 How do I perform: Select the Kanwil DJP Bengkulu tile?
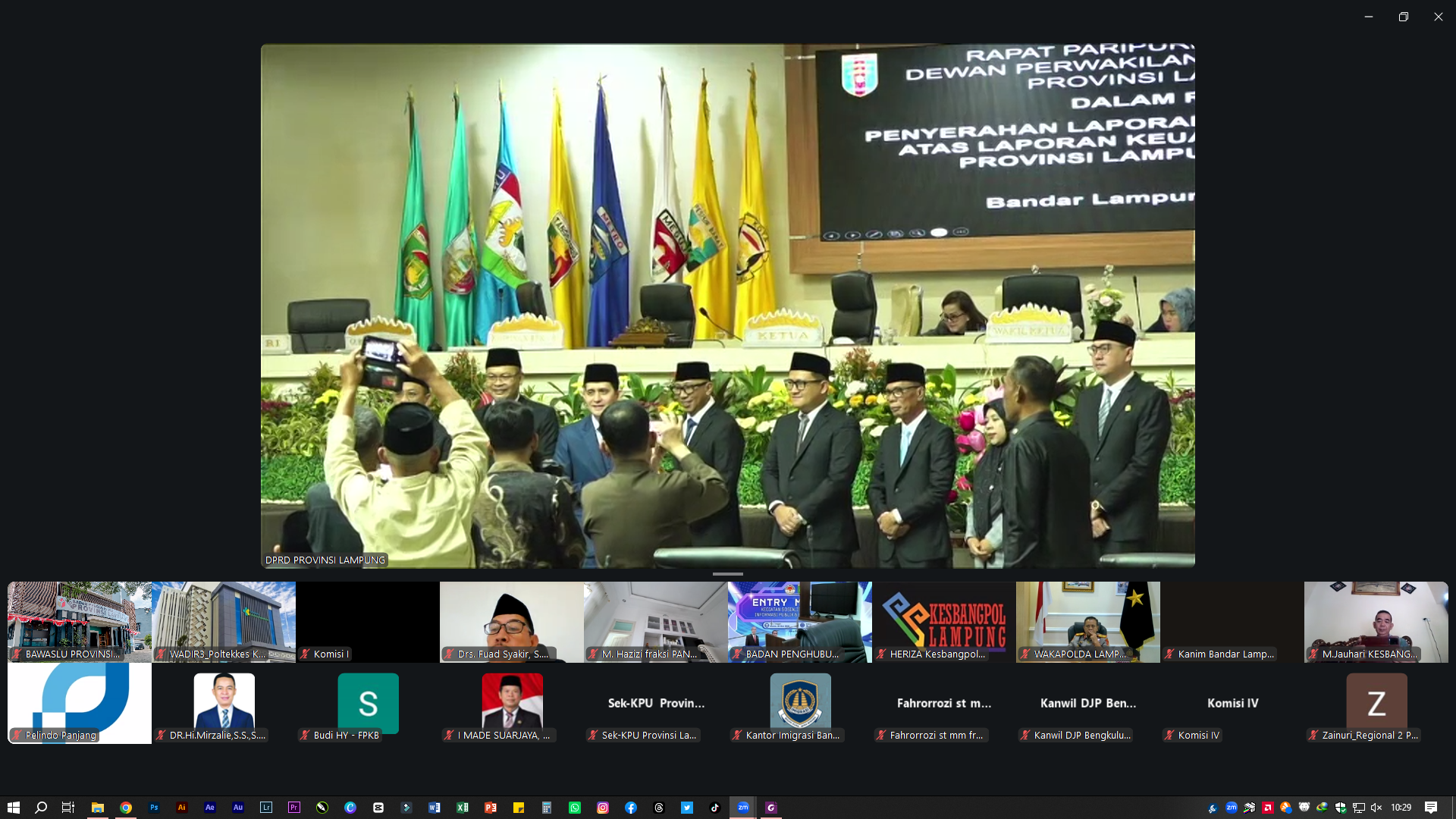pos(1088,703)
